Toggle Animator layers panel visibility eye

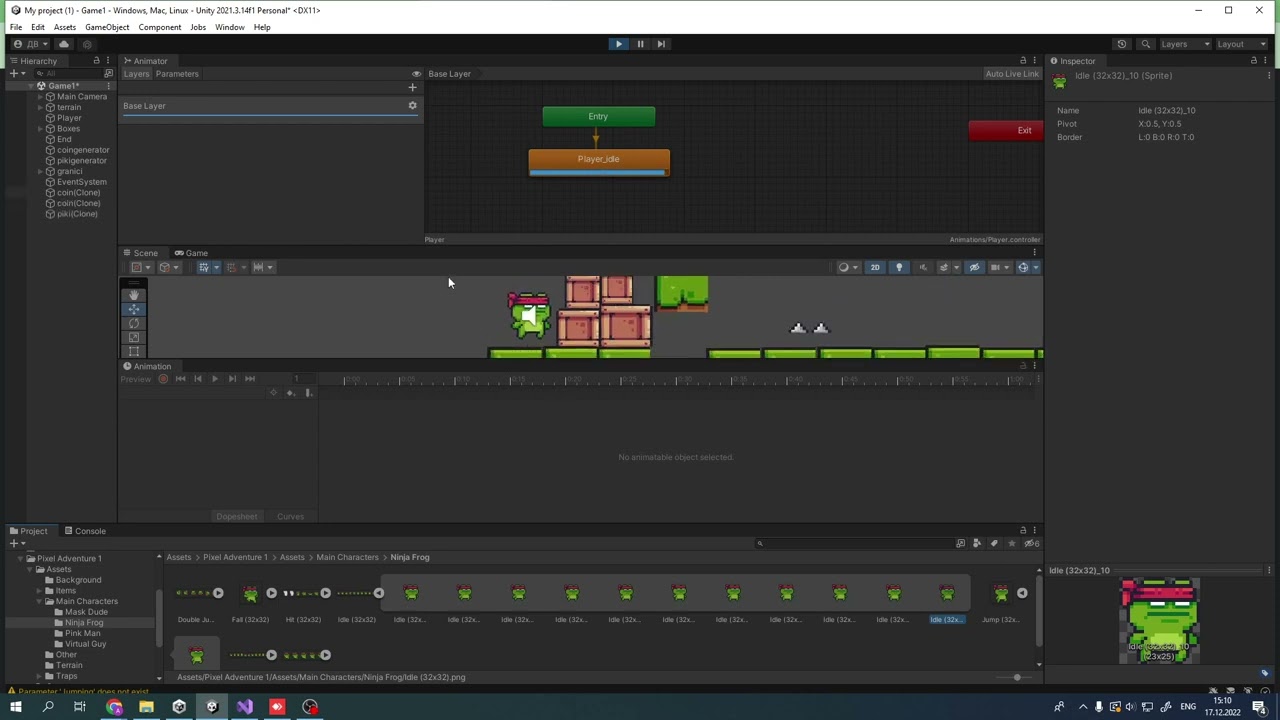pos(417,74)
